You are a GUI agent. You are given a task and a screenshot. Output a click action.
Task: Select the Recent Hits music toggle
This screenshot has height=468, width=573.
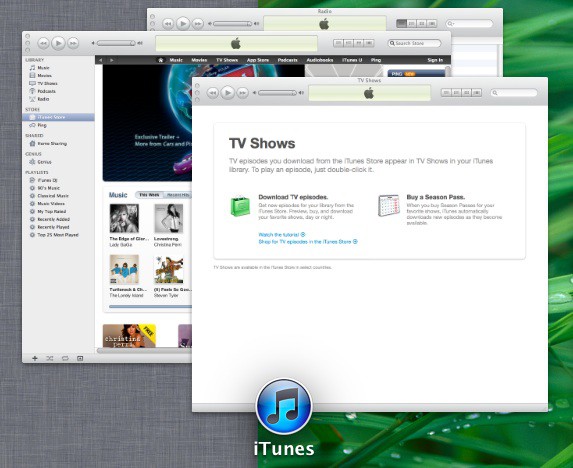[x=178, y=195]
